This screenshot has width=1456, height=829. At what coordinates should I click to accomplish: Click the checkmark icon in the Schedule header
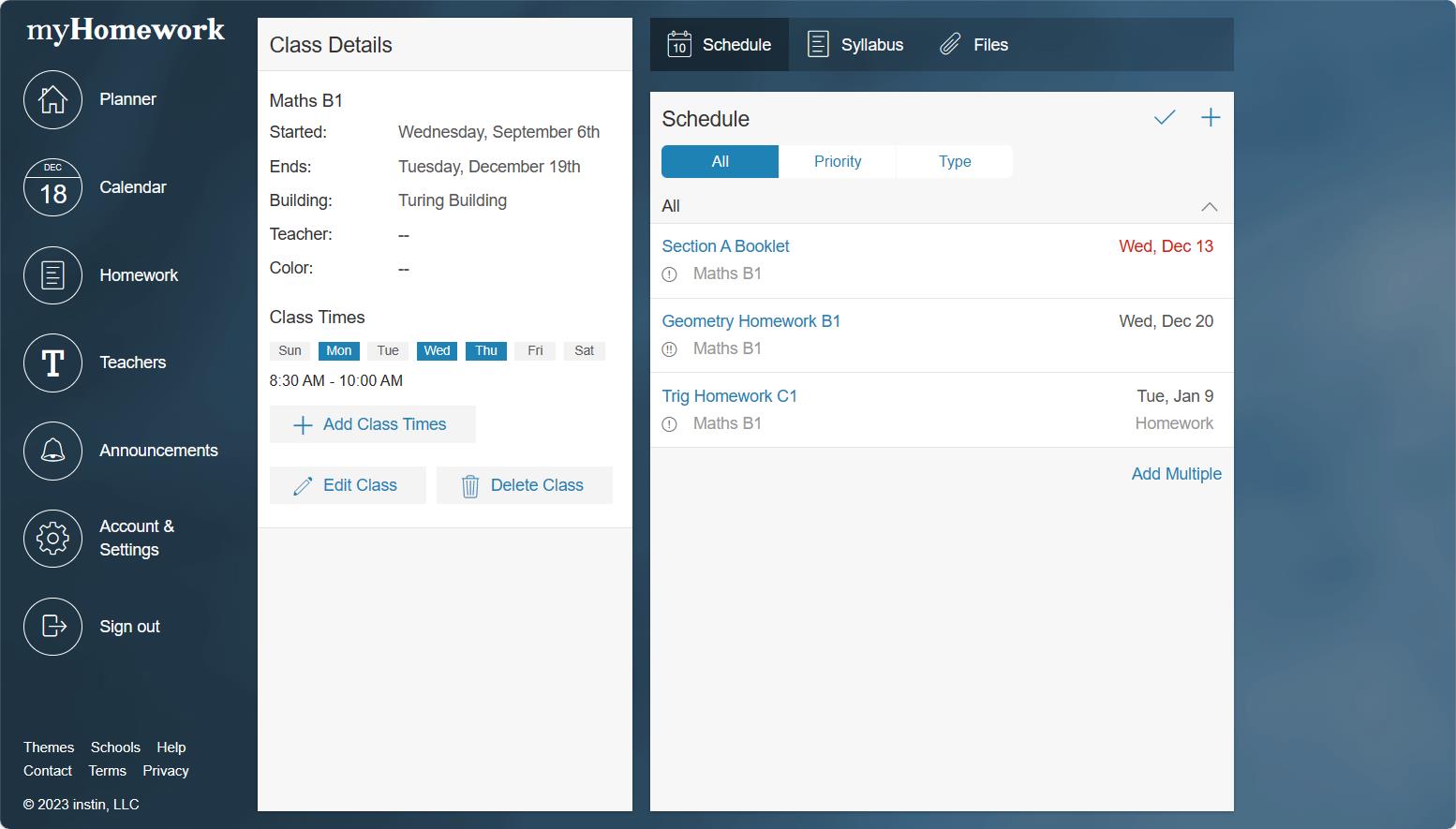click(1165, 118)
